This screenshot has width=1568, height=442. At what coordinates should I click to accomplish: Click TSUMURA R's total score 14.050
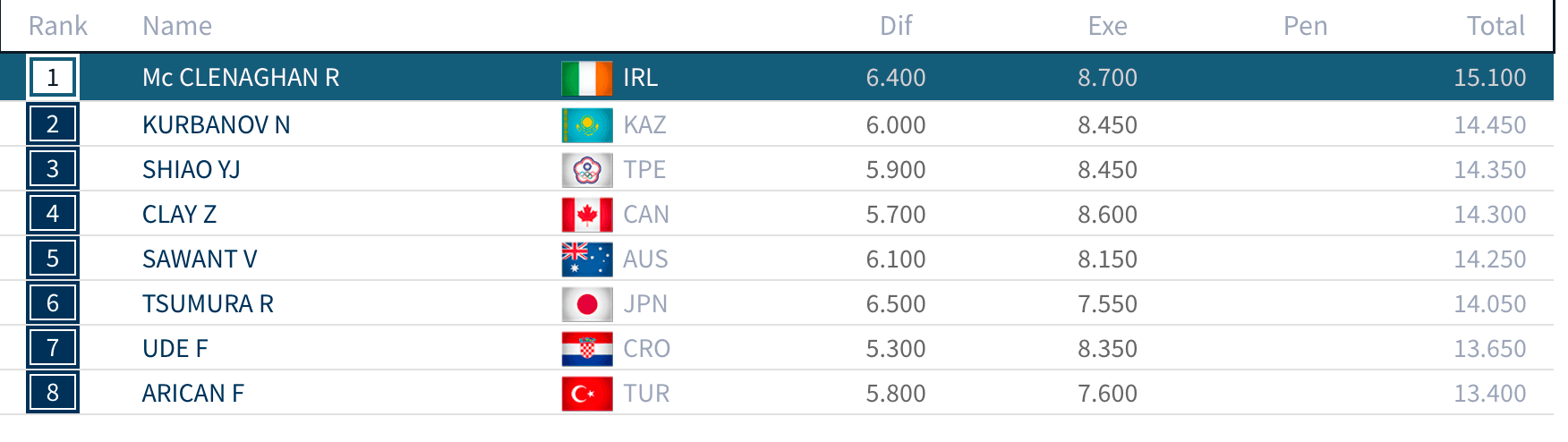(x=1489, y=304)
